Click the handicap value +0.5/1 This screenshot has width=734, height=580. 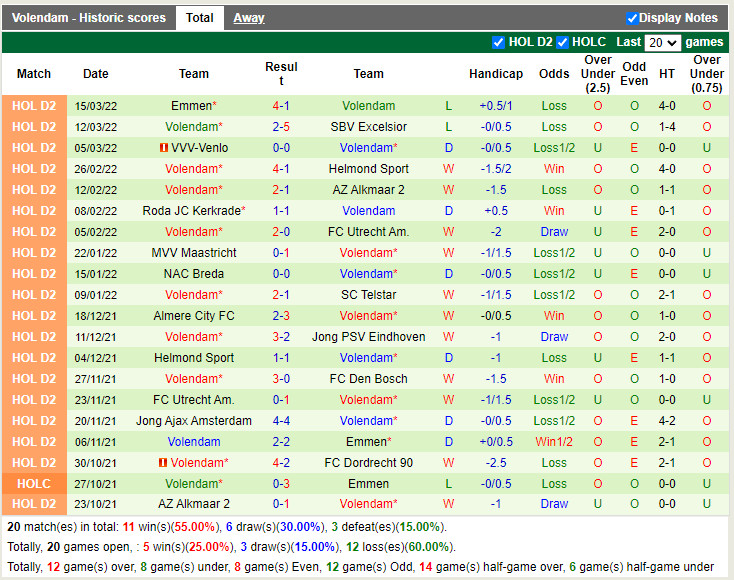tap(496, 106)
